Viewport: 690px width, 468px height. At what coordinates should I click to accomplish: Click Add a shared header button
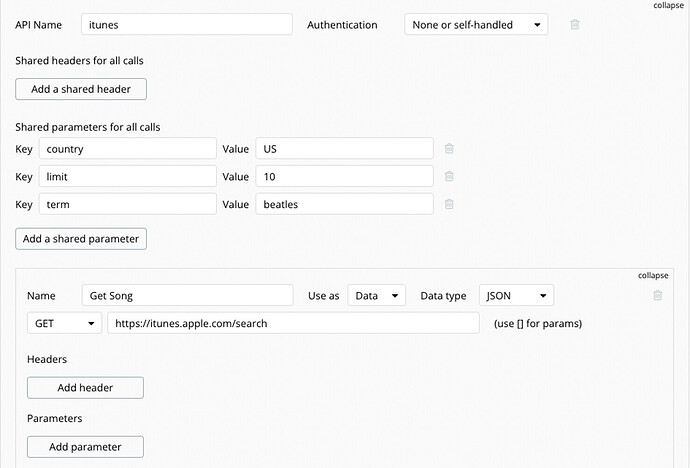(81, 89)
